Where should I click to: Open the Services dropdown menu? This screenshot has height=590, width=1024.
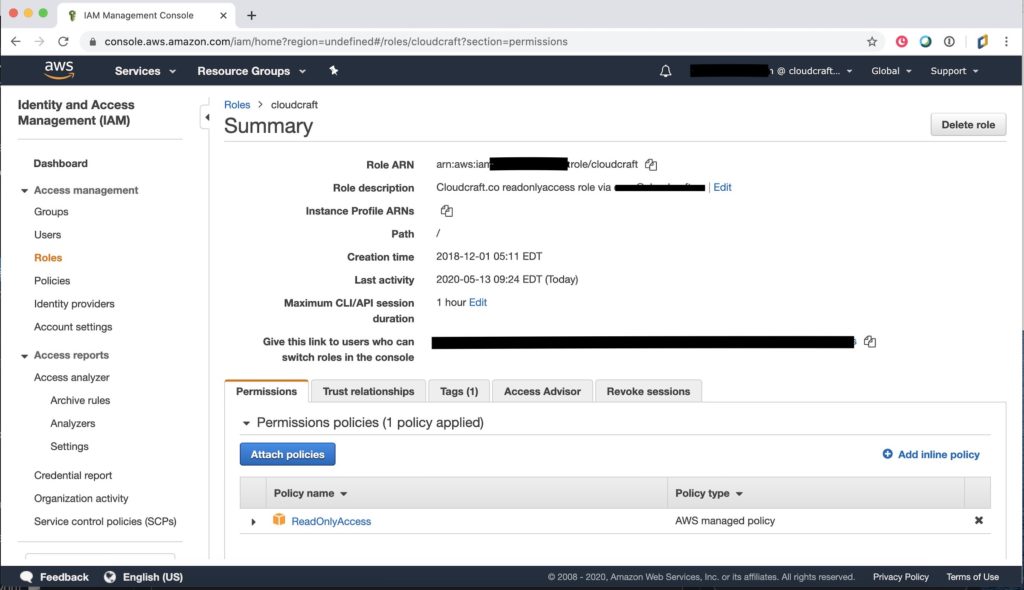(145, 71)
